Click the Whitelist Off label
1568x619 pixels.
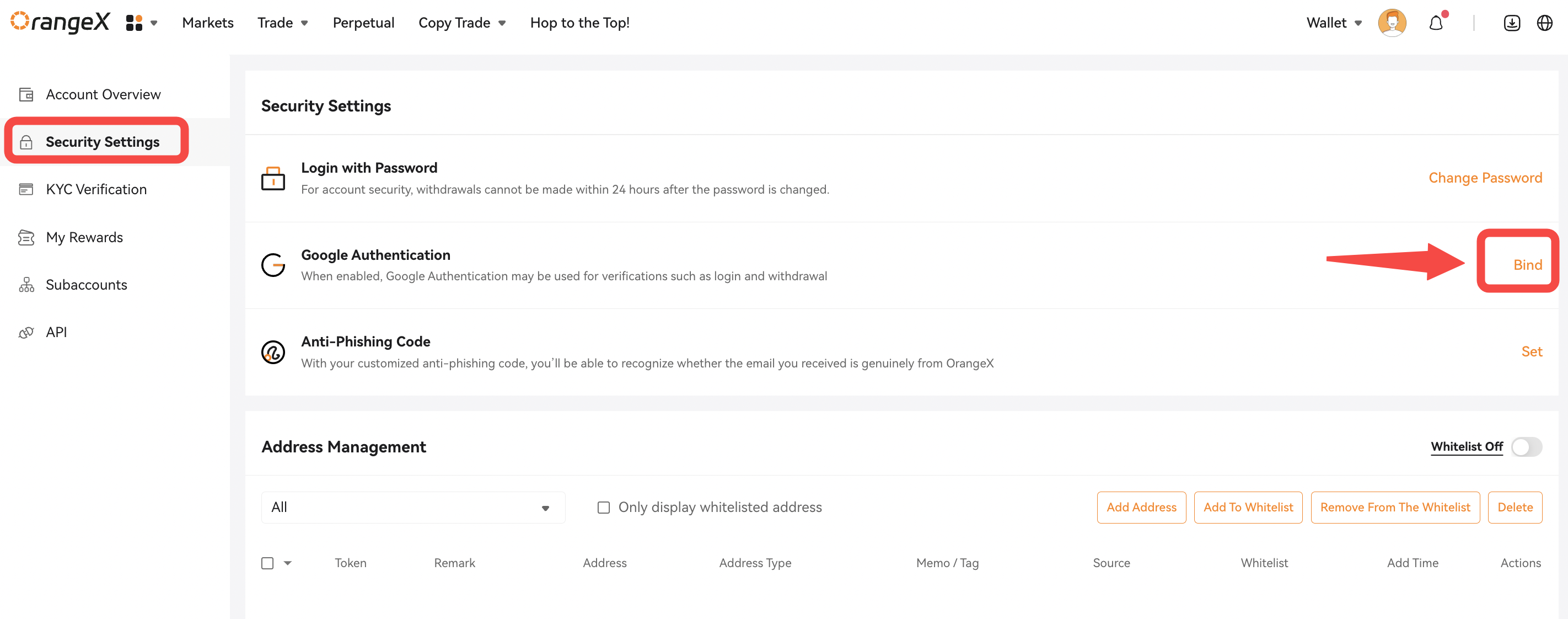(x=1467, y=446)
